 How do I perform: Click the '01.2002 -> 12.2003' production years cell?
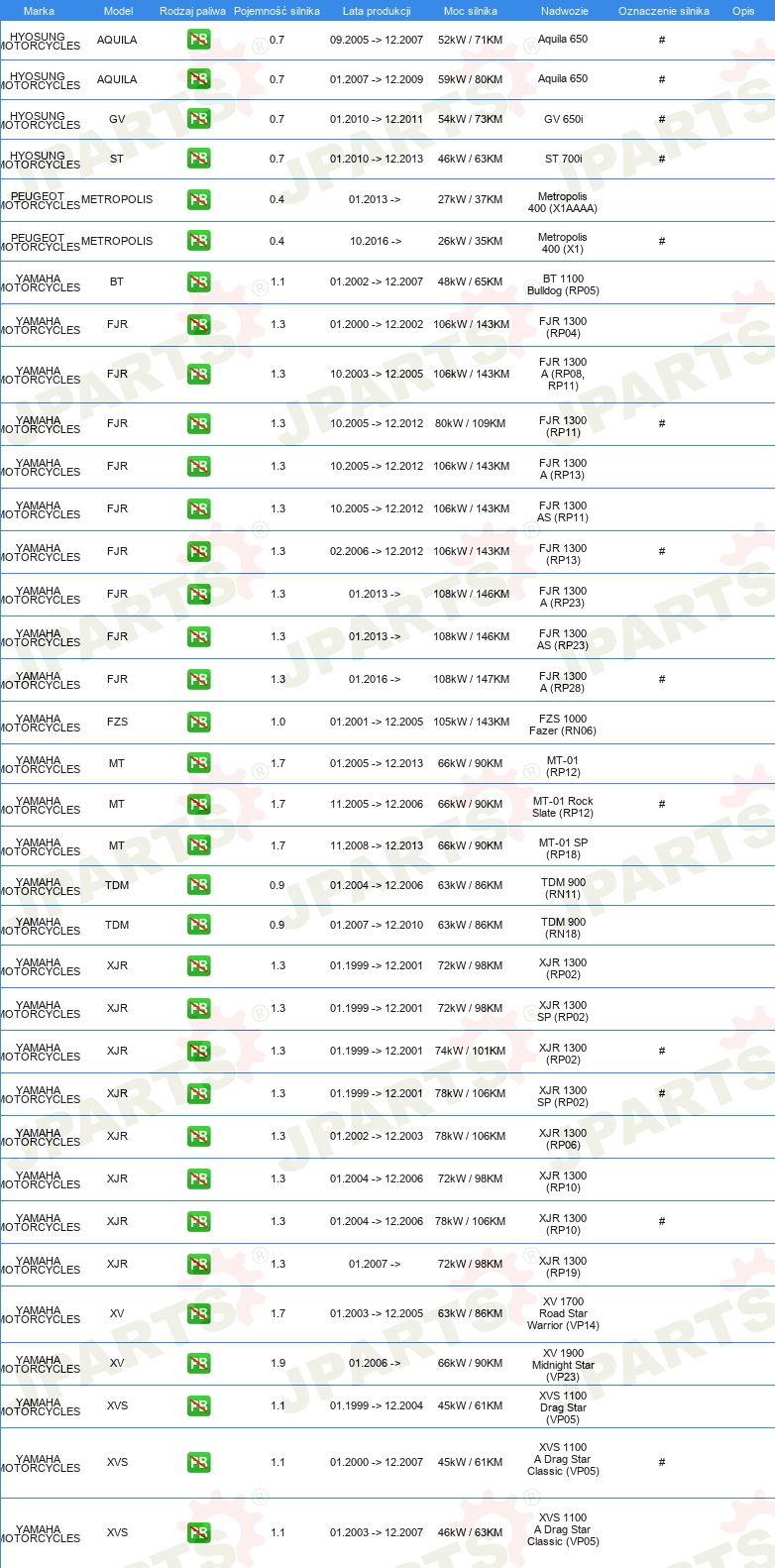click(x=377, y=1136)
